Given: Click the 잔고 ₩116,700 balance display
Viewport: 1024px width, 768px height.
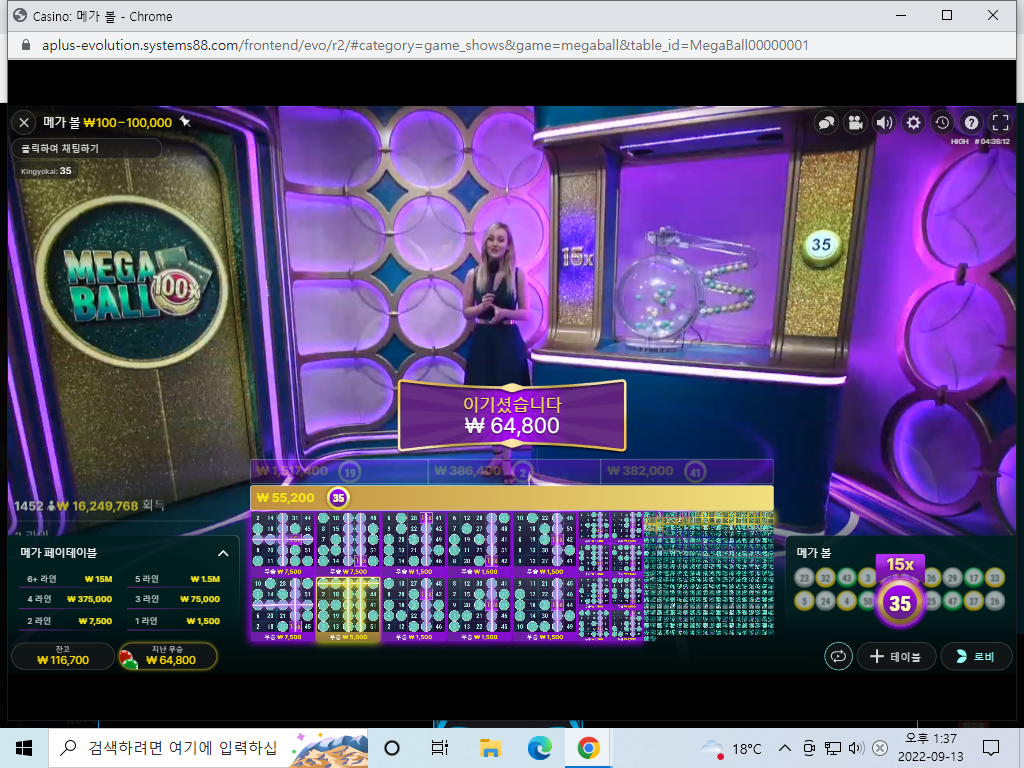Looking at the screenshot, I should click(63, 656).
